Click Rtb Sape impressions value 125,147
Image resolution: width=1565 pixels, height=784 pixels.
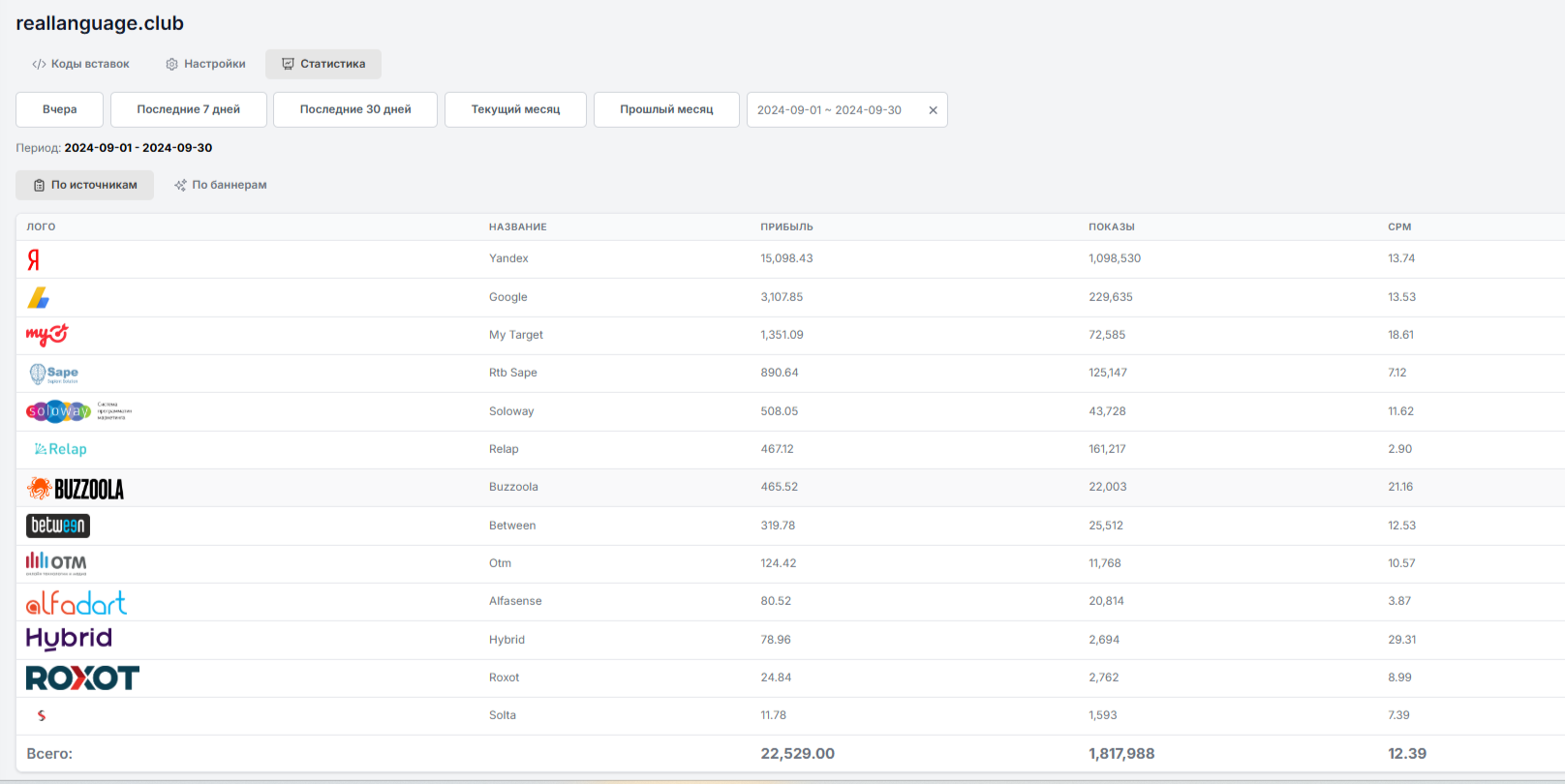point(1108,373)
